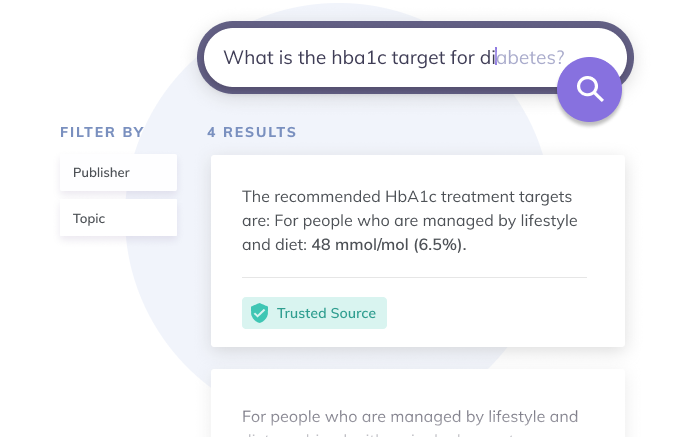Expand the Topic filter
Image resolution: width=695 pixels, height=437 pixels.
(x=118, y=218)
